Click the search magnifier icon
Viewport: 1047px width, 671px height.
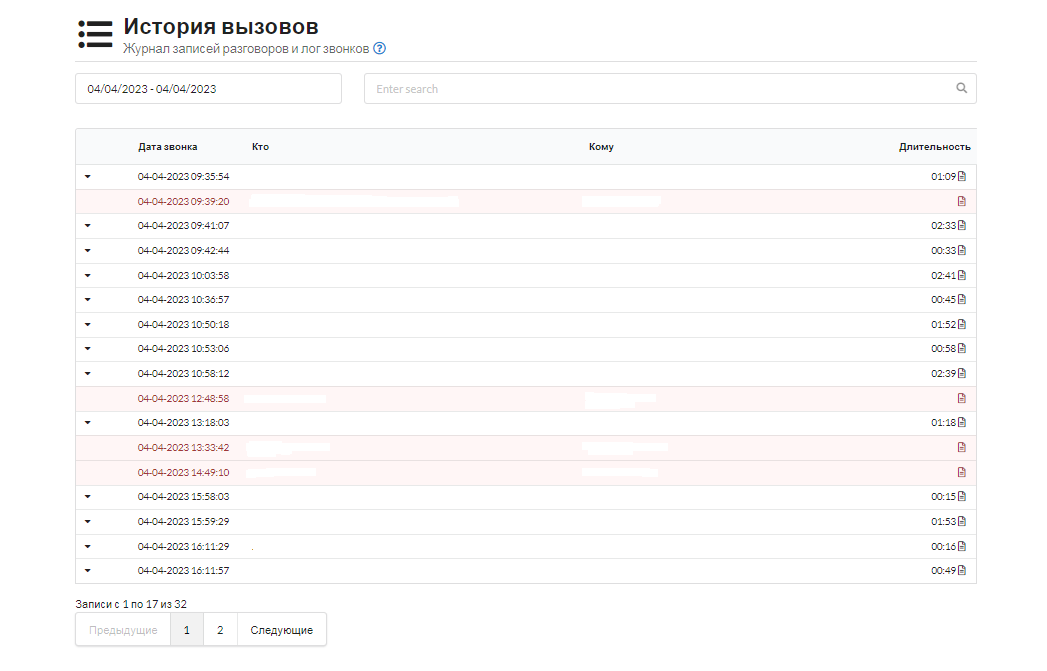point(962,88)
